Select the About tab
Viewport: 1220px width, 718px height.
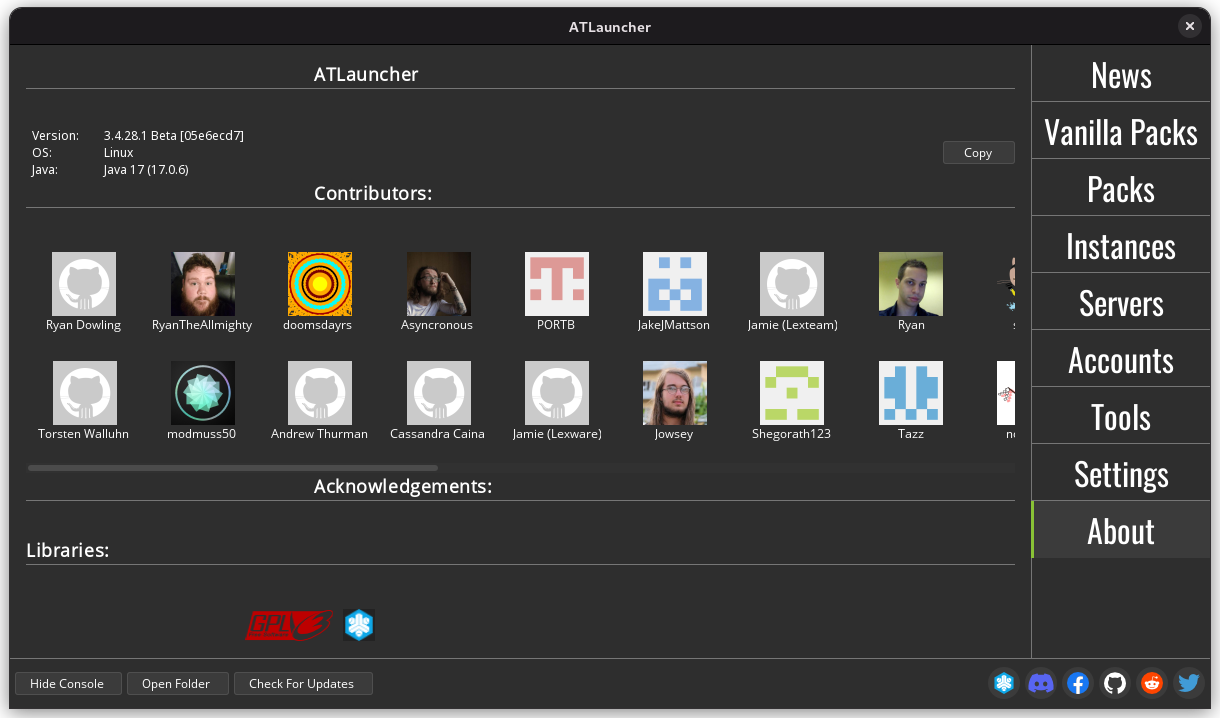coord(1121,530)
